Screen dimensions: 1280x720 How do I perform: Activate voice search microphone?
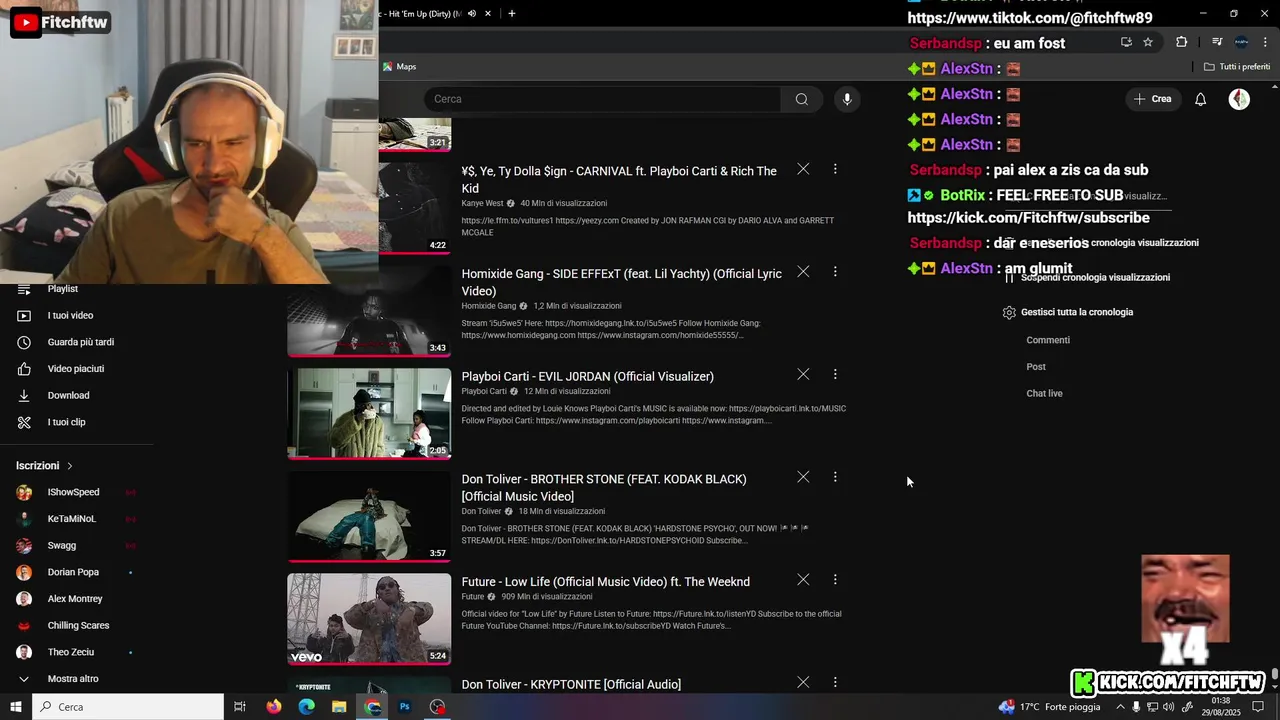(847, 99)
